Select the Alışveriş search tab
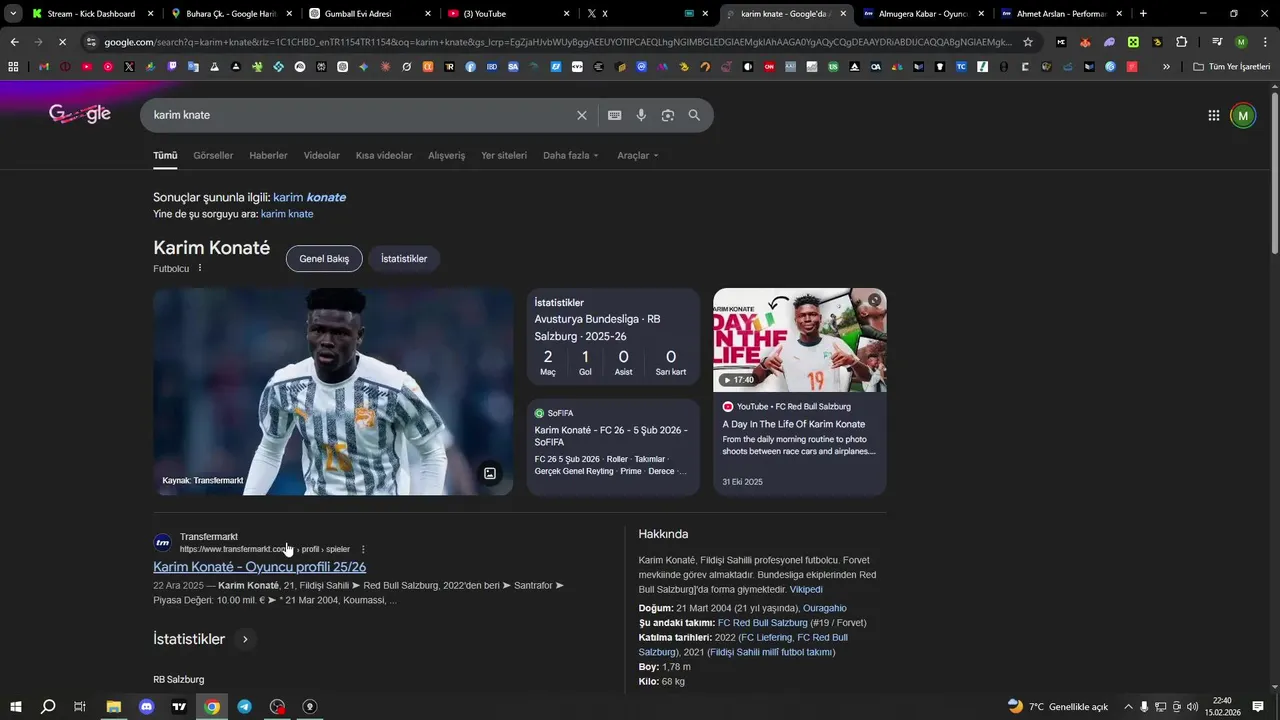The height and width of the screenshot is (720, 1280). [447, 155]
